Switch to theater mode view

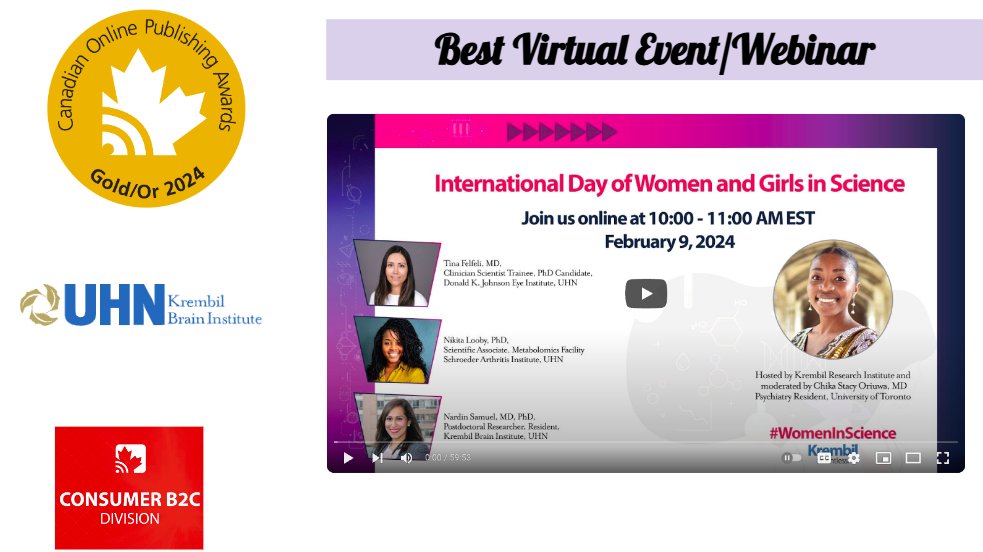pos(913,458)
